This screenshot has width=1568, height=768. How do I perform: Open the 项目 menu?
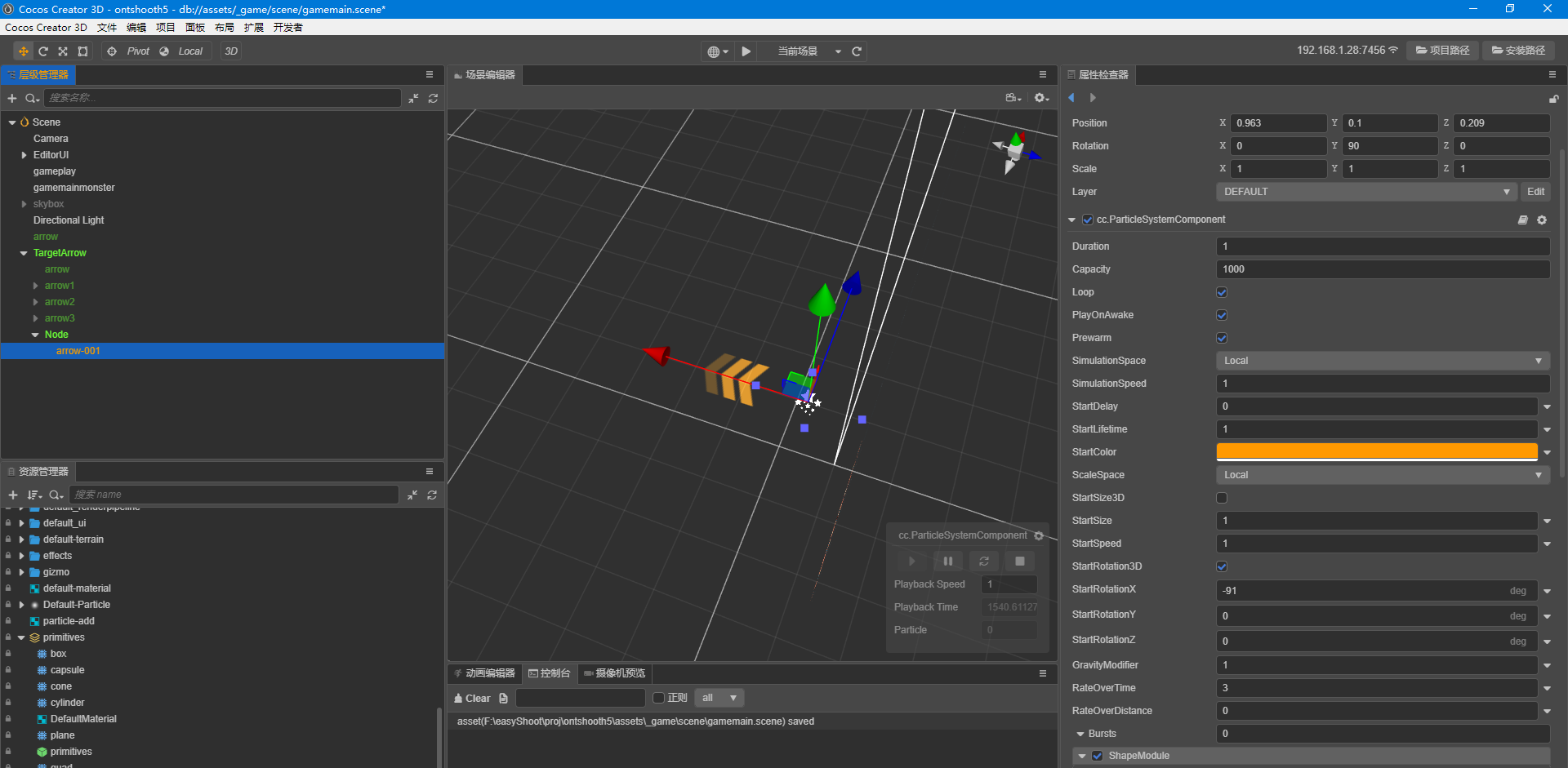(166, 28)
